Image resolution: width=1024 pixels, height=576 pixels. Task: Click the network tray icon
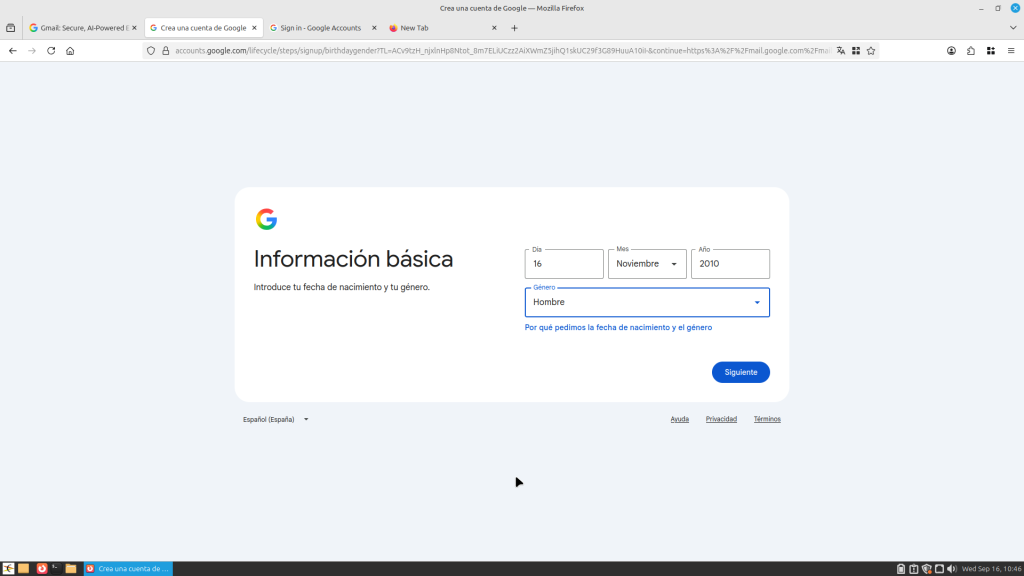939,569
